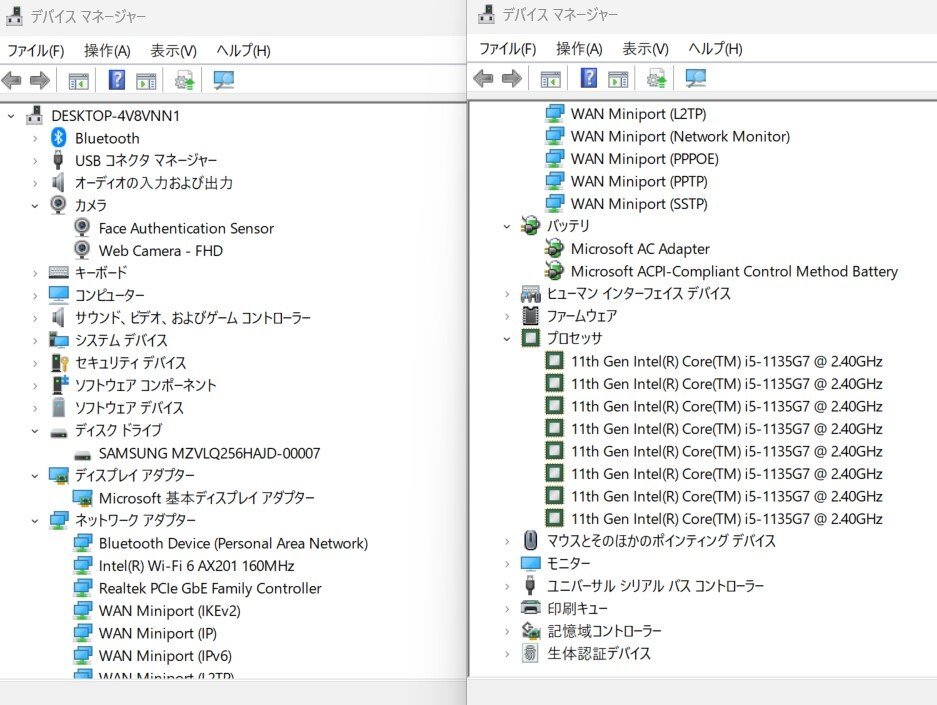Screen dimensions: 937x705
Task: Collapse the プロセッサ category
Action: coord(507,339)
